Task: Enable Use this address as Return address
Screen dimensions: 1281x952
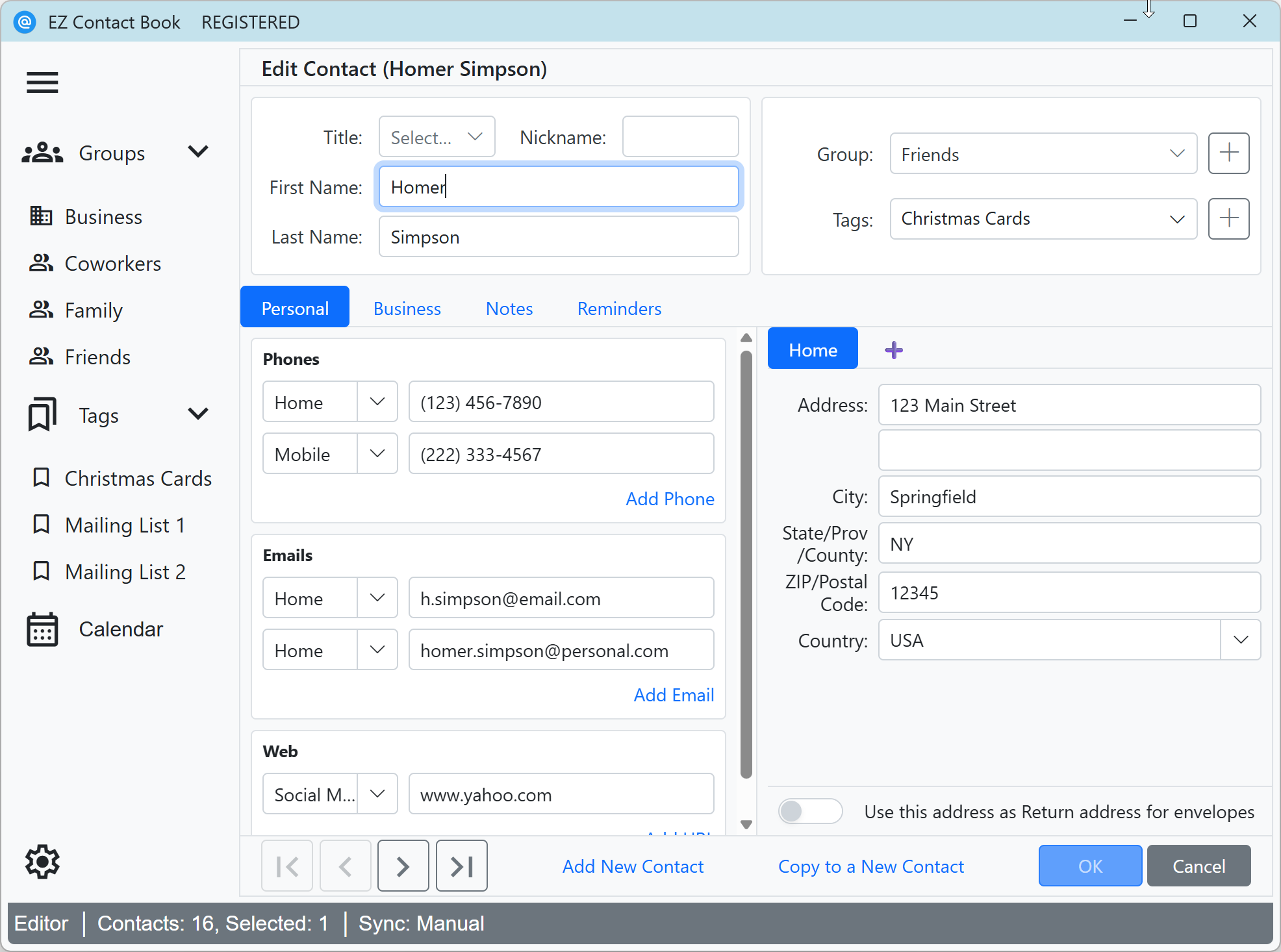Action: [x=809, y=811]
